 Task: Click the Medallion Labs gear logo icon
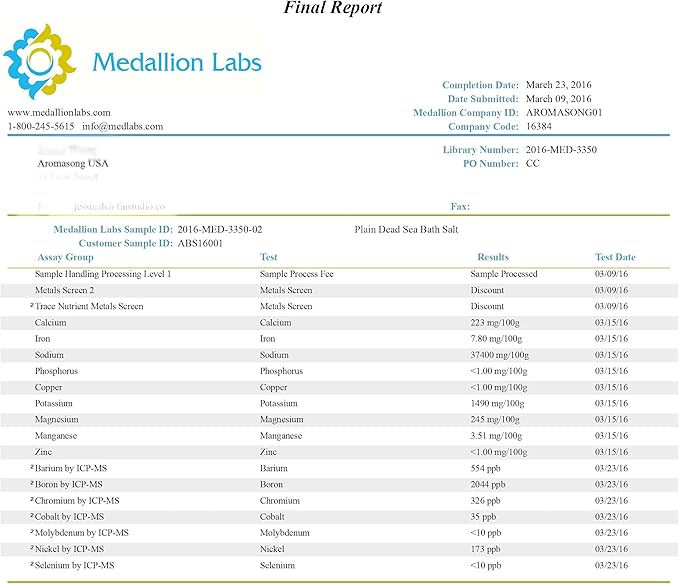[40, 62]
